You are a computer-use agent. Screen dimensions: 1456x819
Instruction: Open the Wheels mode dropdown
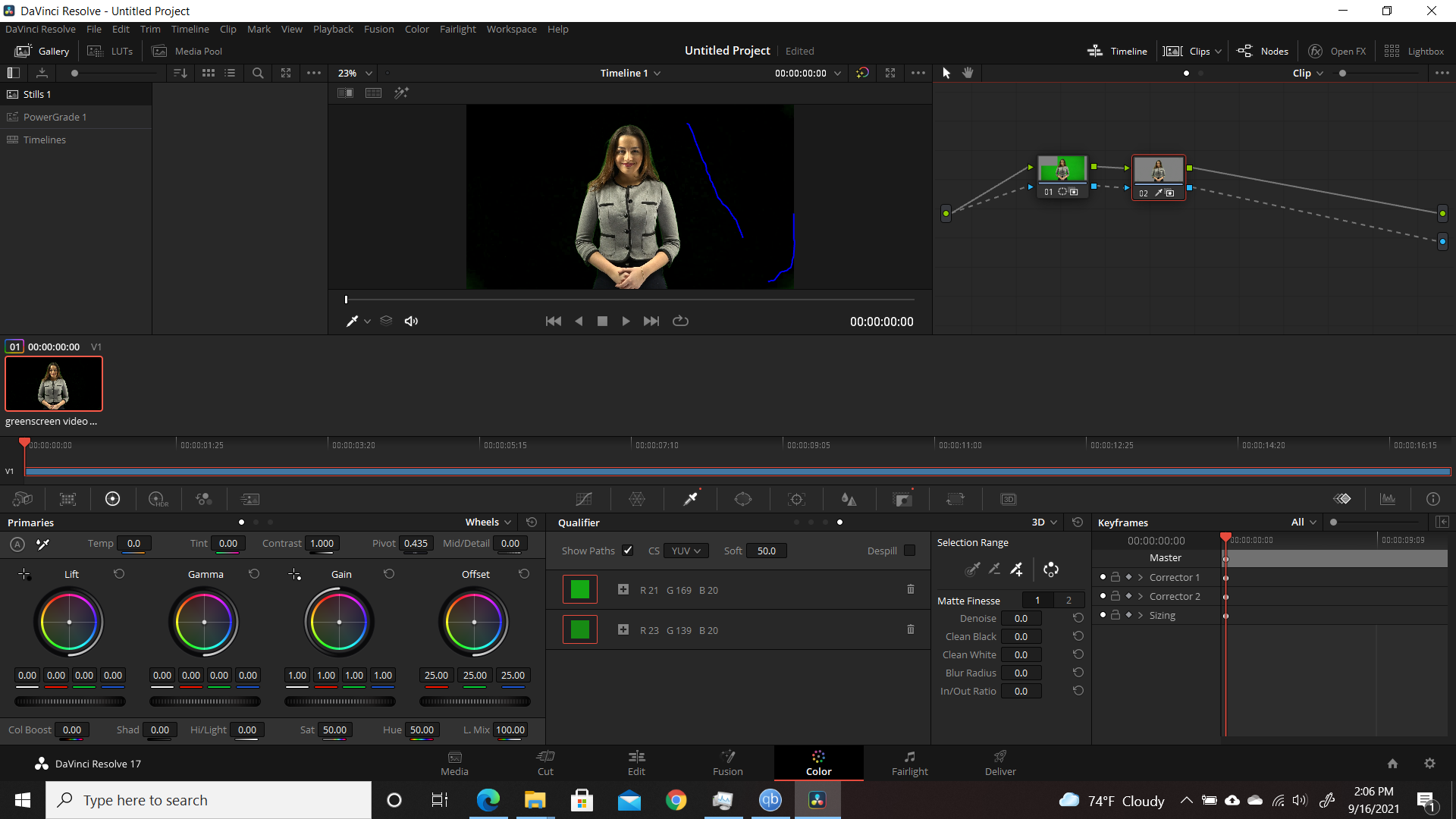(488, 522)
